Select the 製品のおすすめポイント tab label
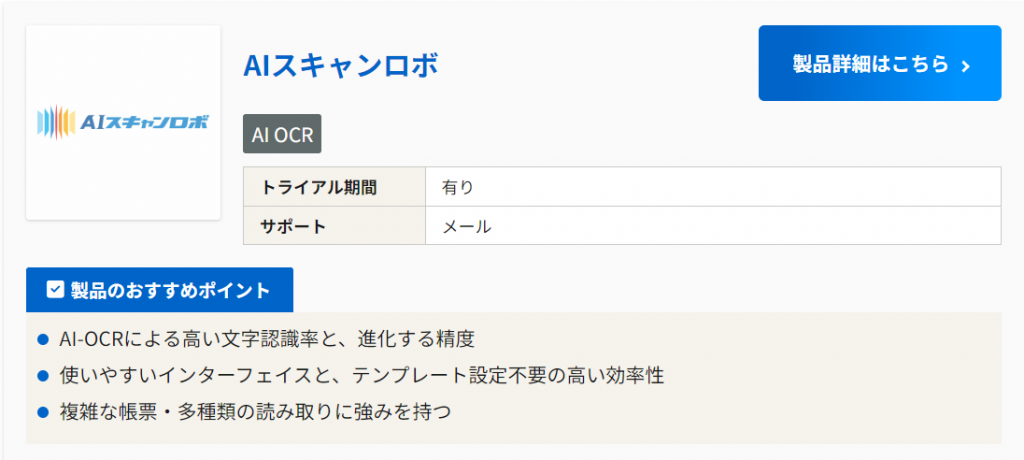Screen dimensions: 1024x460 click(170, 290)
